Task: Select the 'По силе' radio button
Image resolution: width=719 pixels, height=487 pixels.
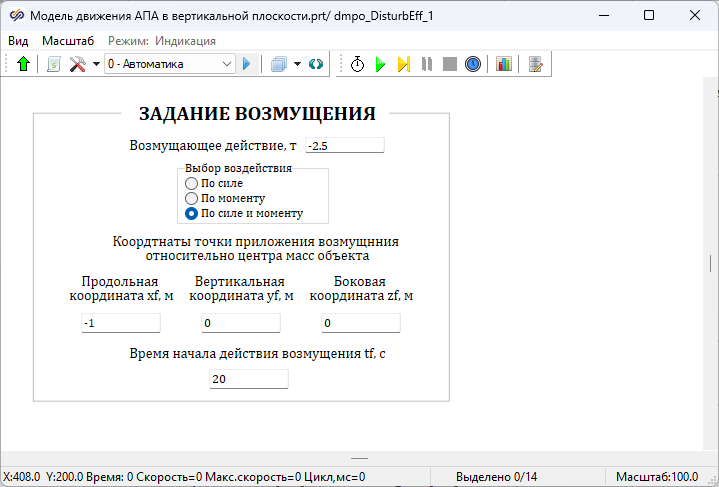Action: 192,183
